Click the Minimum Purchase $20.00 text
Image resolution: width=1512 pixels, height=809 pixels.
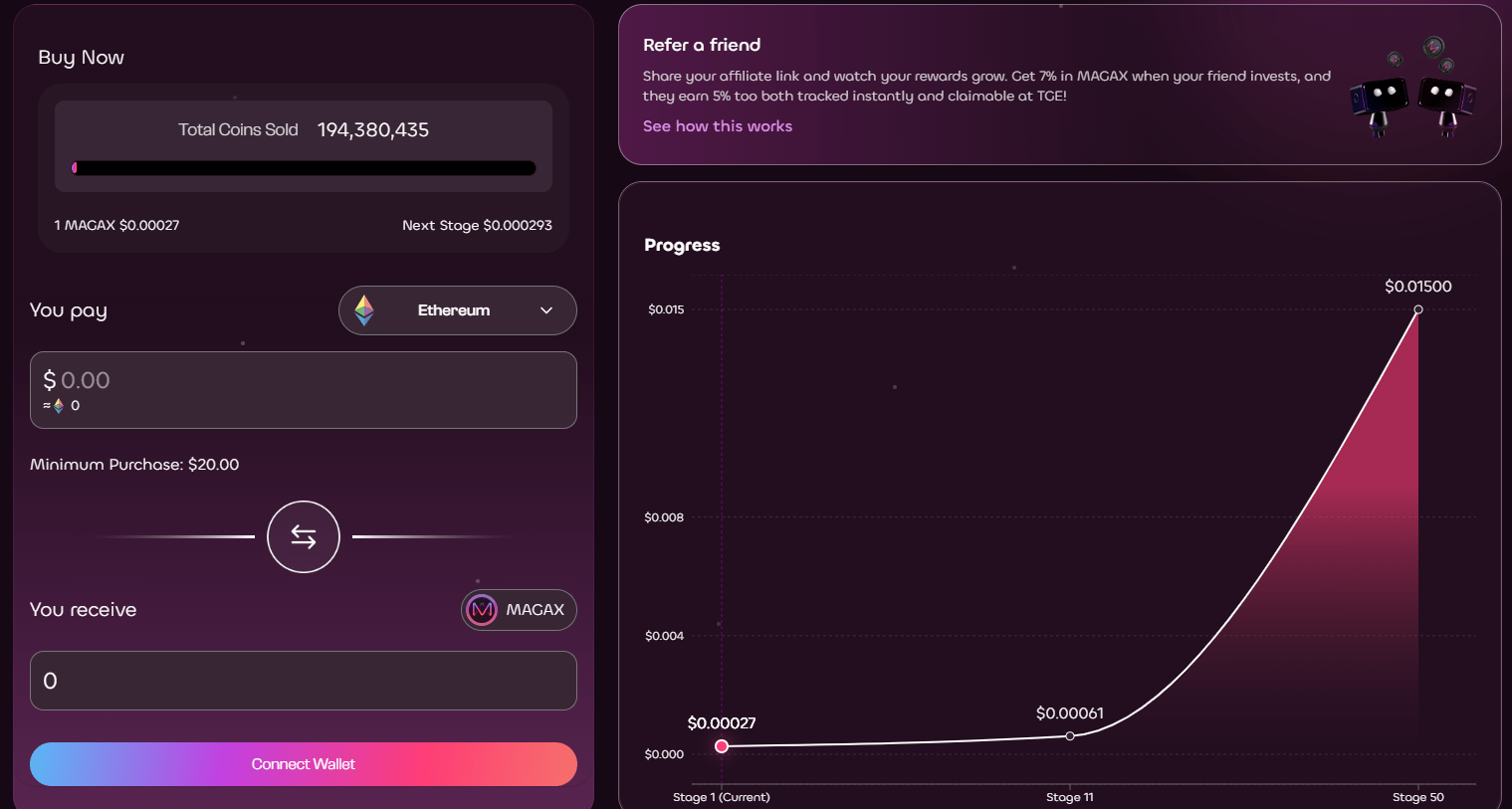pyautogui.click(x=134, y=465)
